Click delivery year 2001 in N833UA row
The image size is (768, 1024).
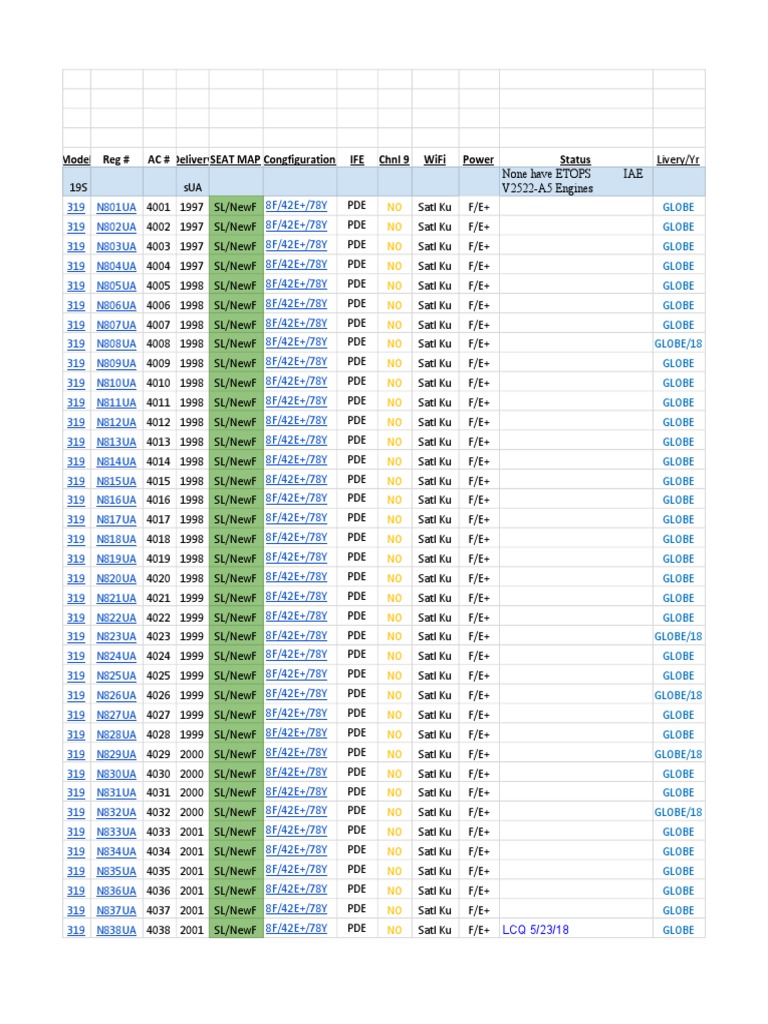coord(192,832)
